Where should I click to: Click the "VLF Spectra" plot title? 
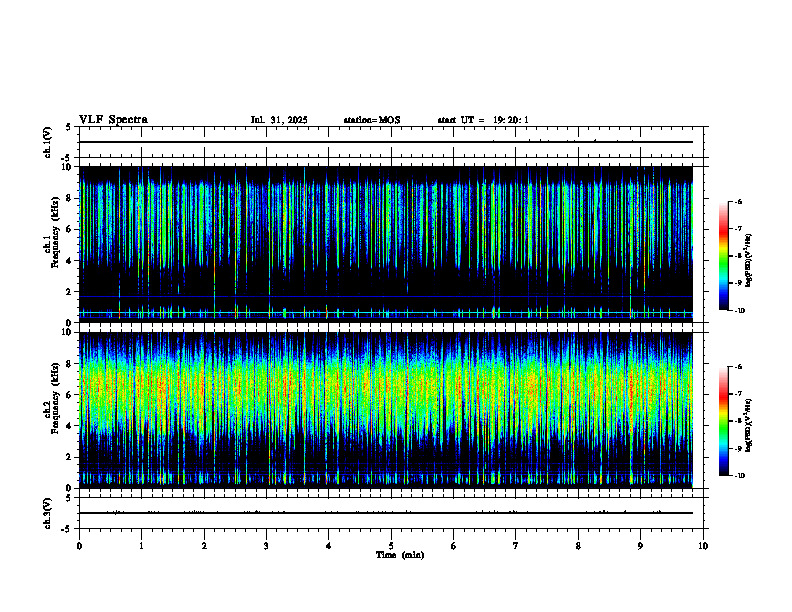coord(113,120)
